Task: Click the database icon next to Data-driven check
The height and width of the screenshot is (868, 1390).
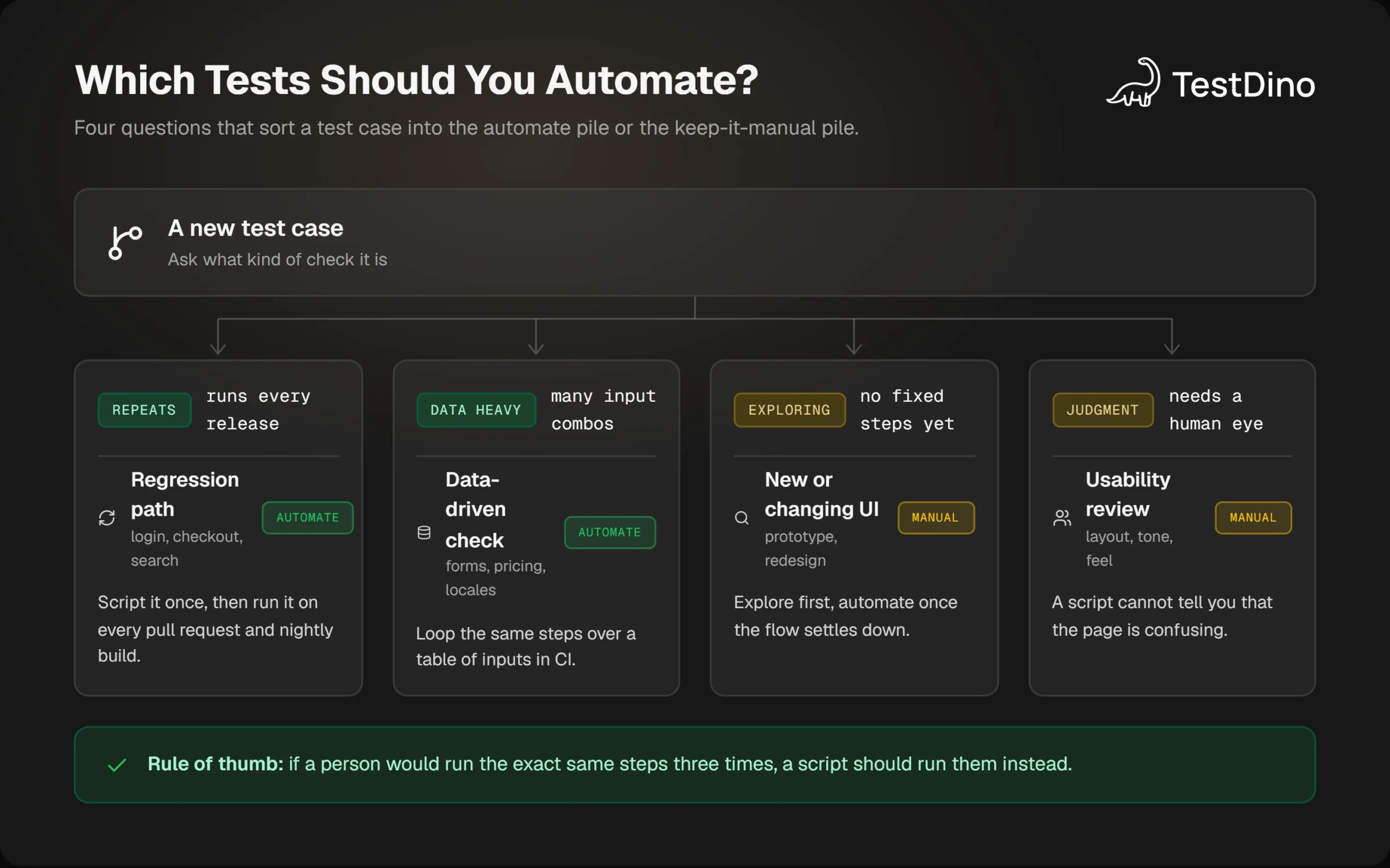Action: [424, 533]
